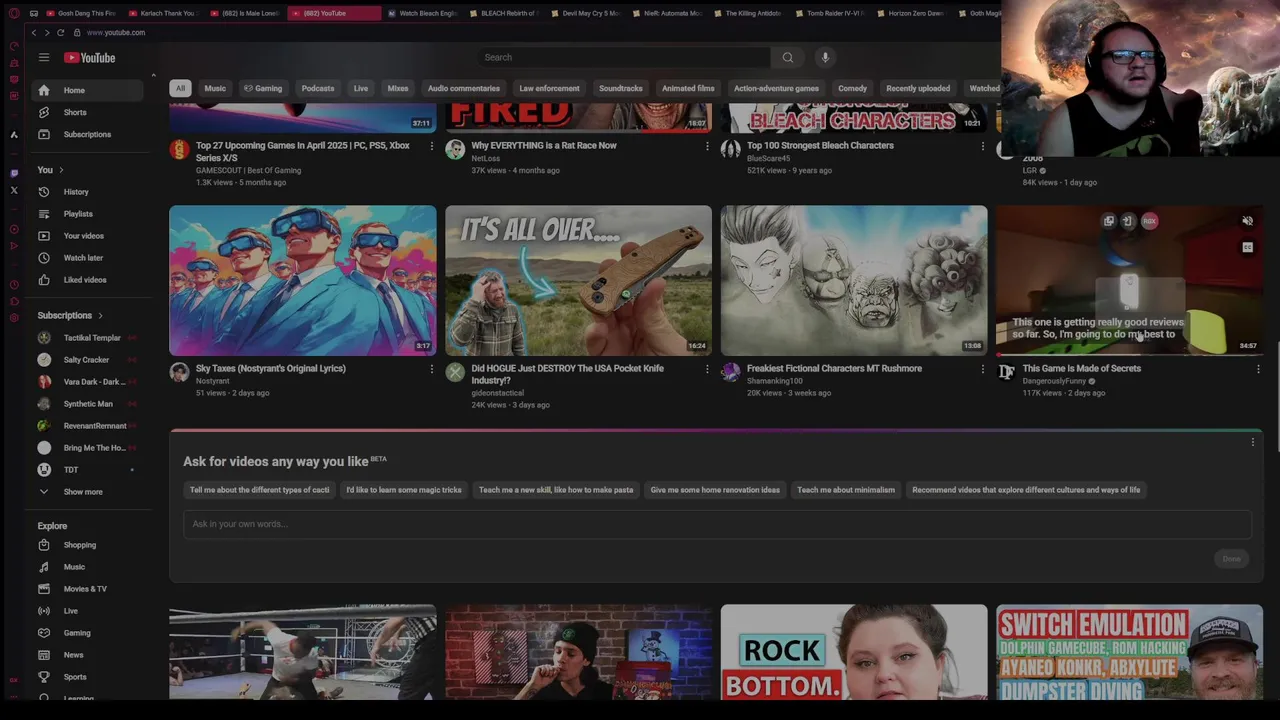Click the YouTube search input field

point(625,57)
